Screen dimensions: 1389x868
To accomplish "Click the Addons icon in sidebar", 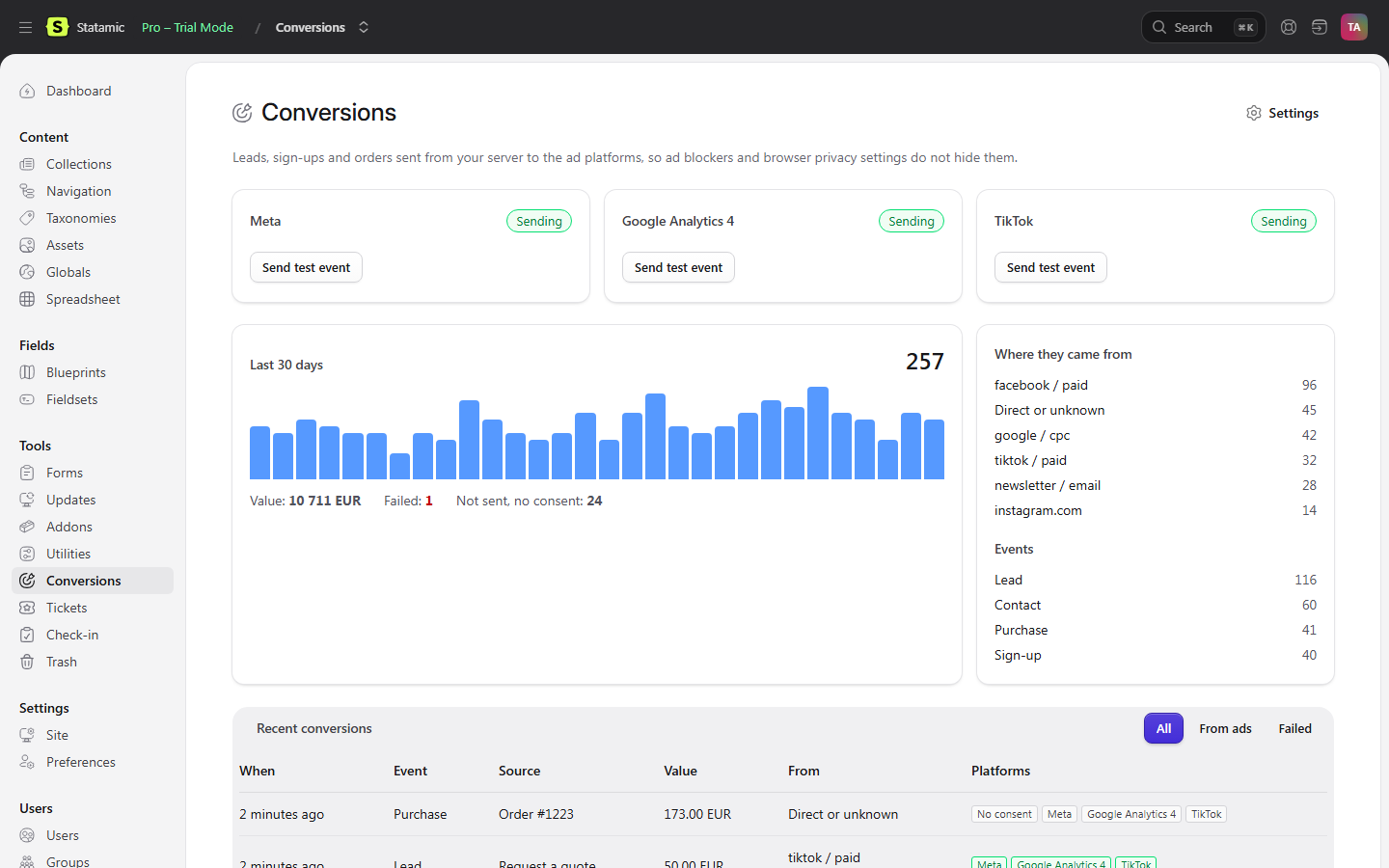I will click(x=27, y=527).
